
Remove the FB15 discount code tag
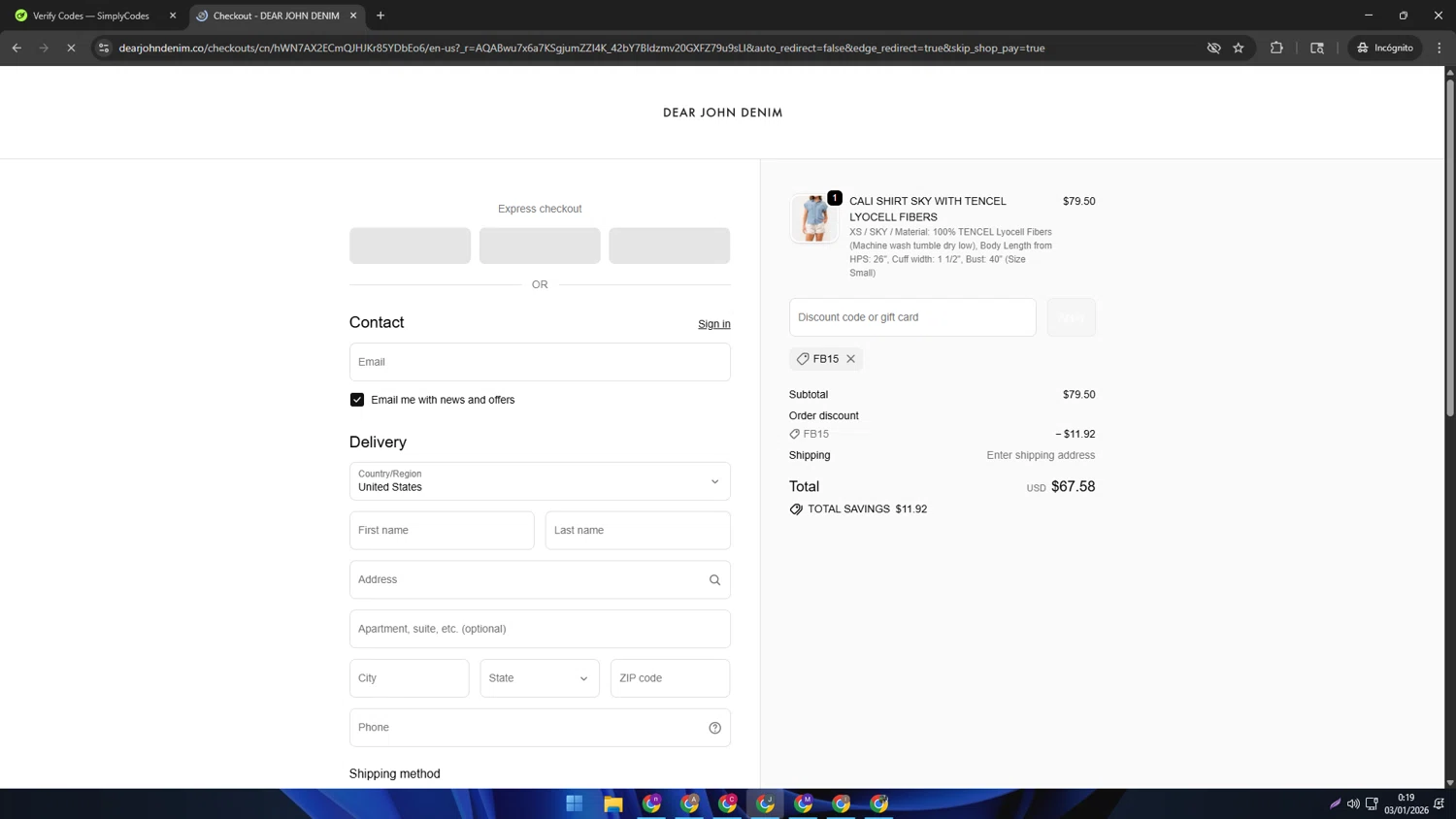[x=850, y=359]
